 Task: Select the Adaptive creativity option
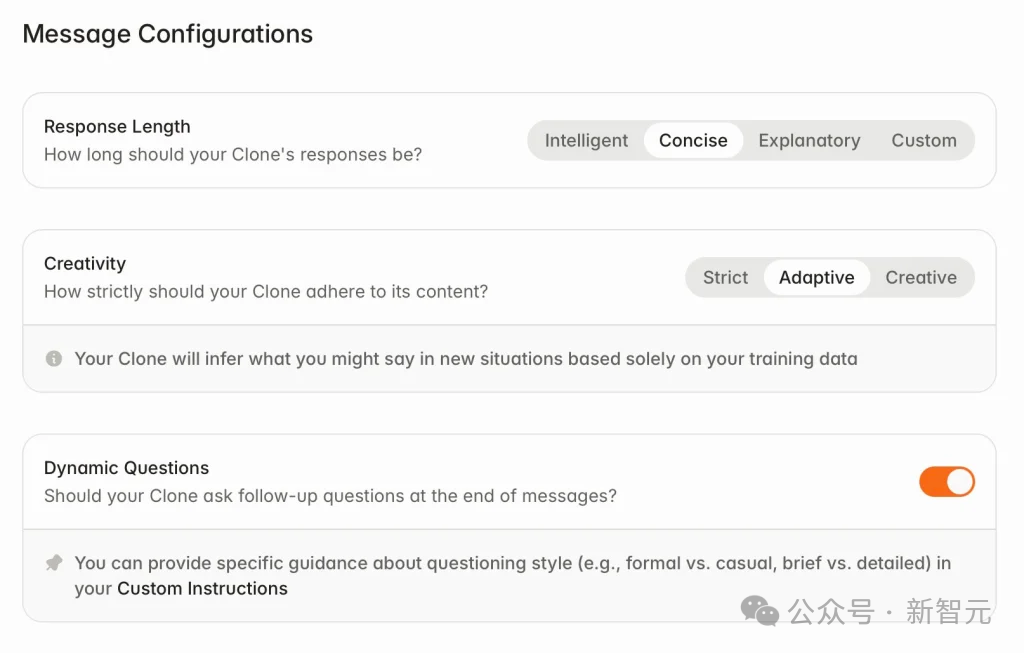click(x=816, y=278)
